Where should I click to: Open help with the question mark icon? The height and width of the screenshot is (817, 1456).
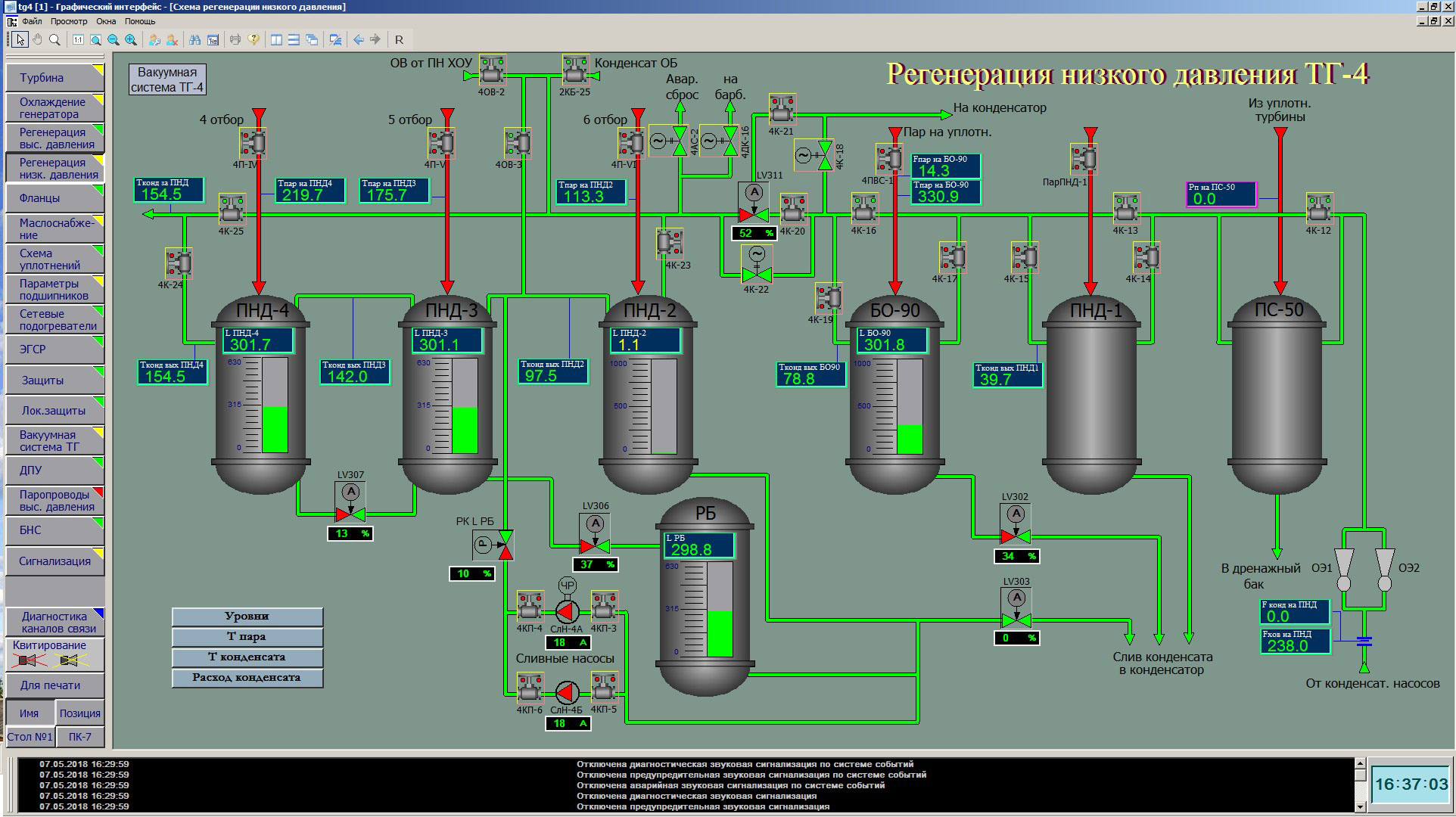[x=254, y=40]
